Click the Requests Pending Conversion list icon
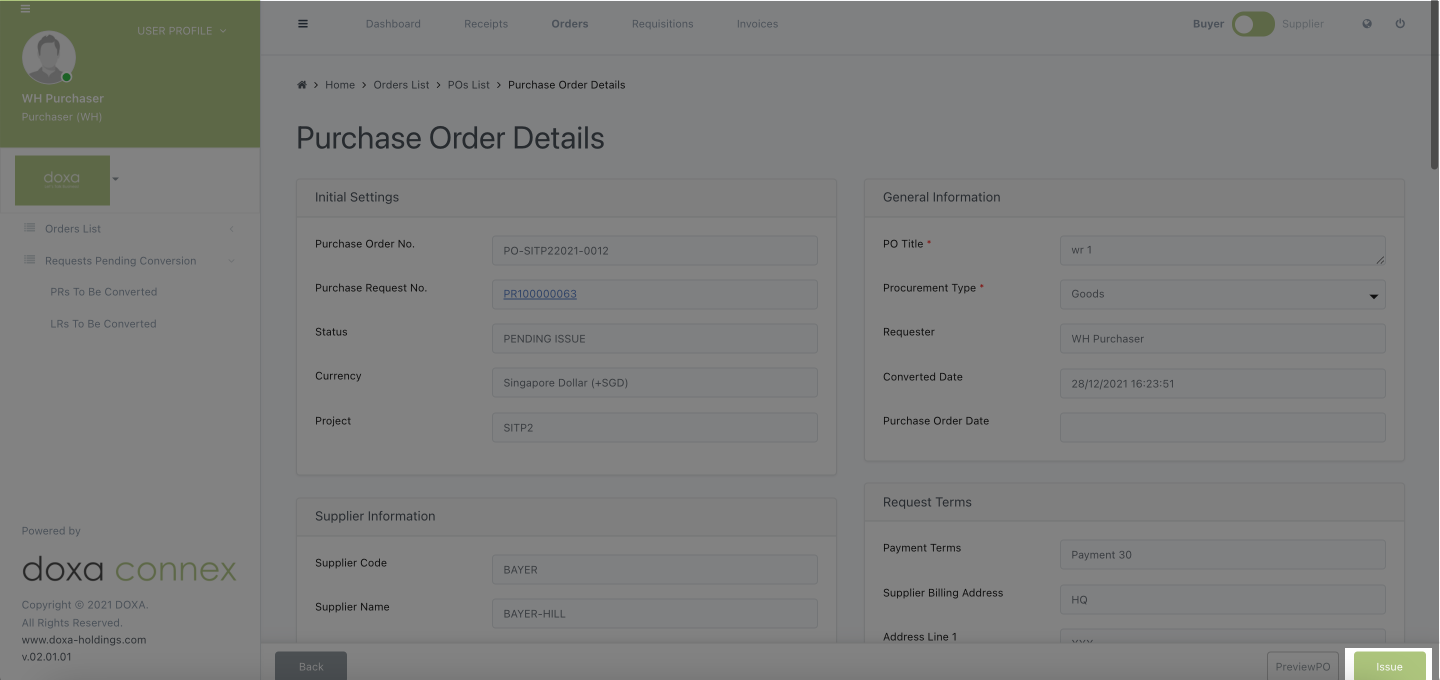Viewport: 1440px width, 680px height. [30, 261]
